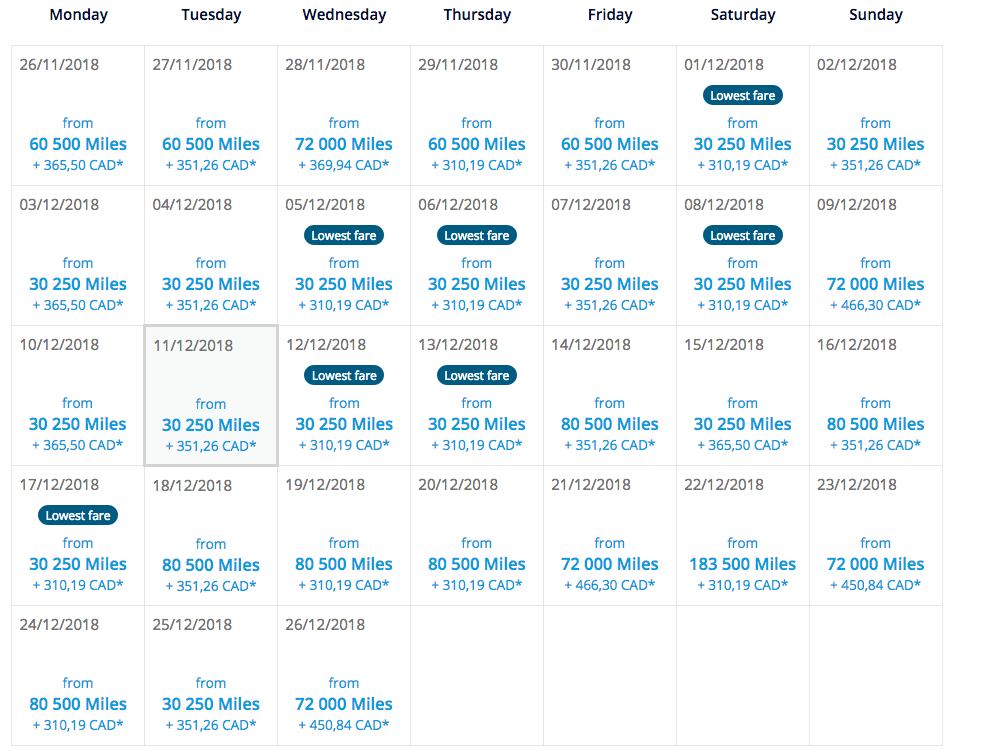Select the 11/12/2018 highlighted date cell

(211, 396)
